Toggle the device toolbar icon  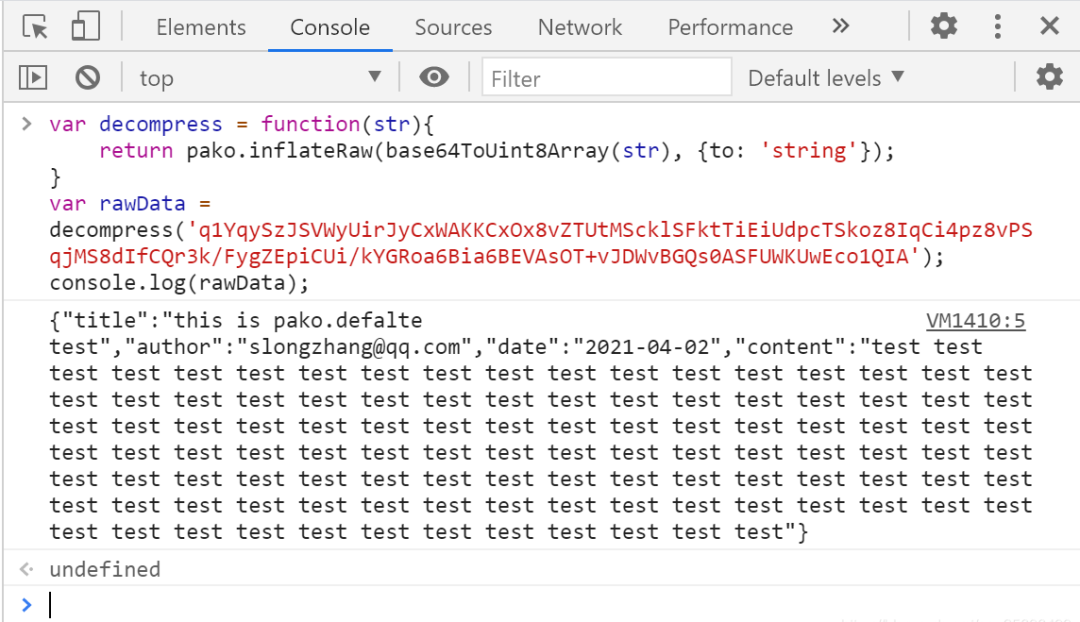(85, 27)
